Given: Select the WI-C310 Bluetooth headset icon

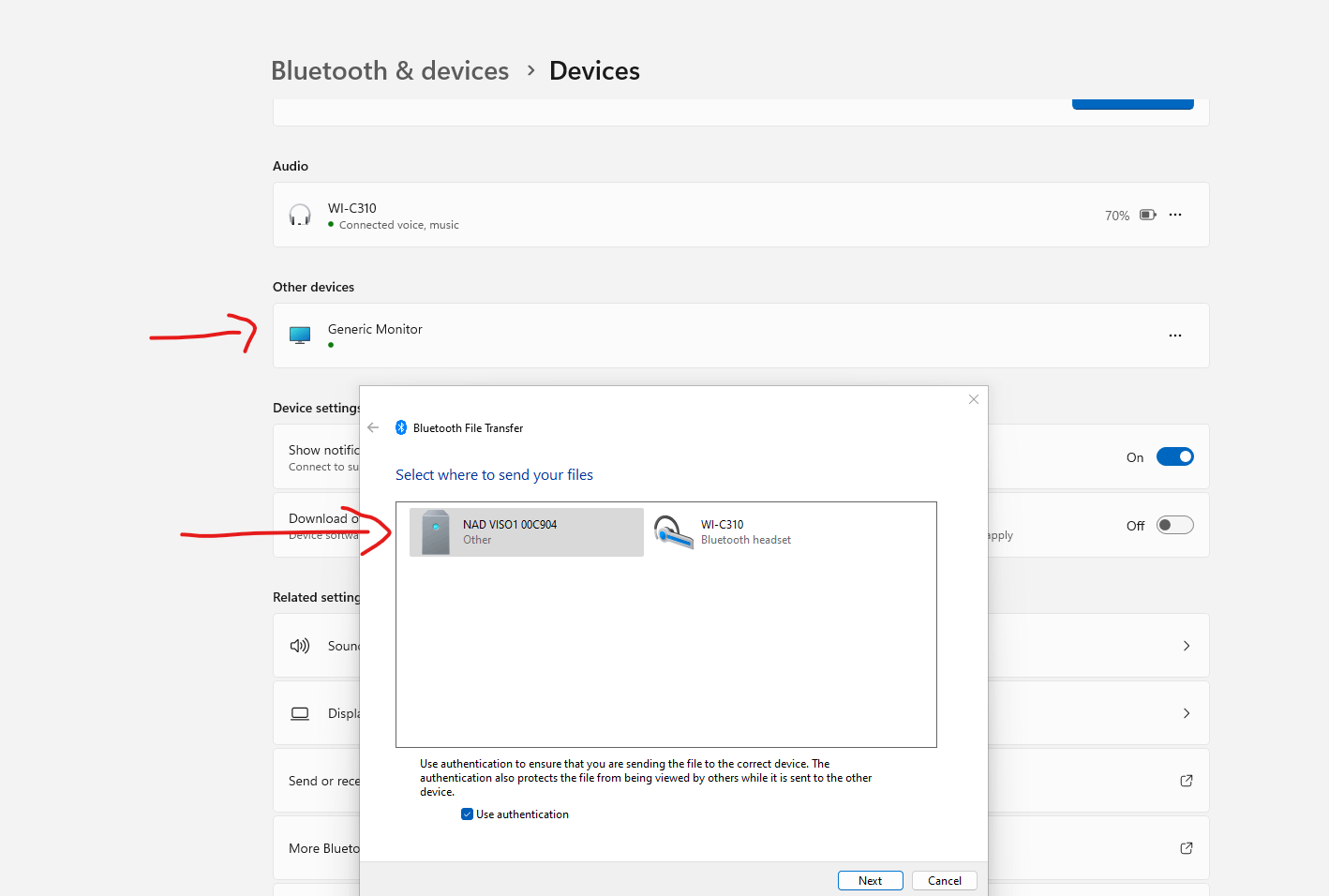Looking at the screenshot, I should coord(673,532).
